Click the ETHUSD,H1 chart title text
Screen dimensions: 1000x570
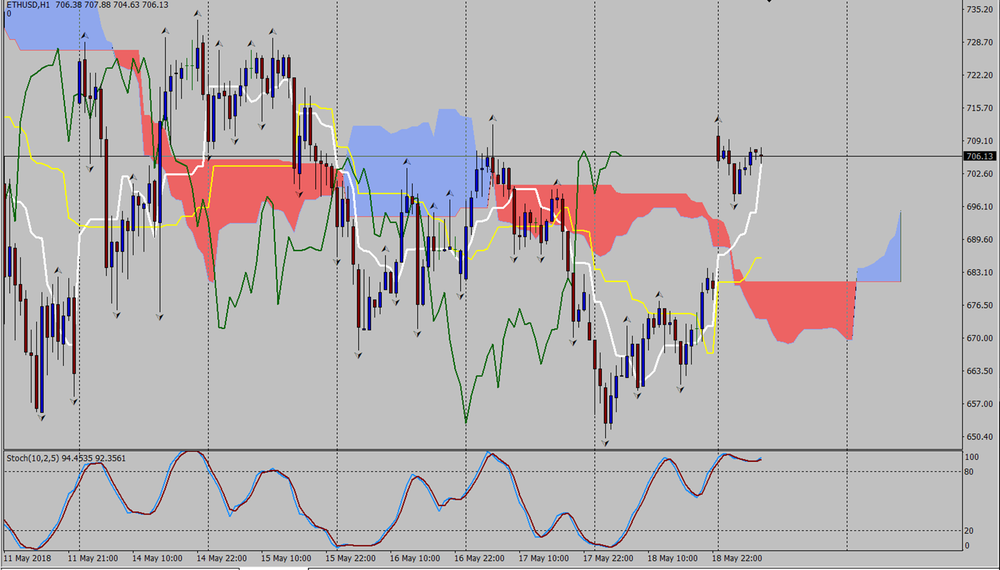pos(27,4)
